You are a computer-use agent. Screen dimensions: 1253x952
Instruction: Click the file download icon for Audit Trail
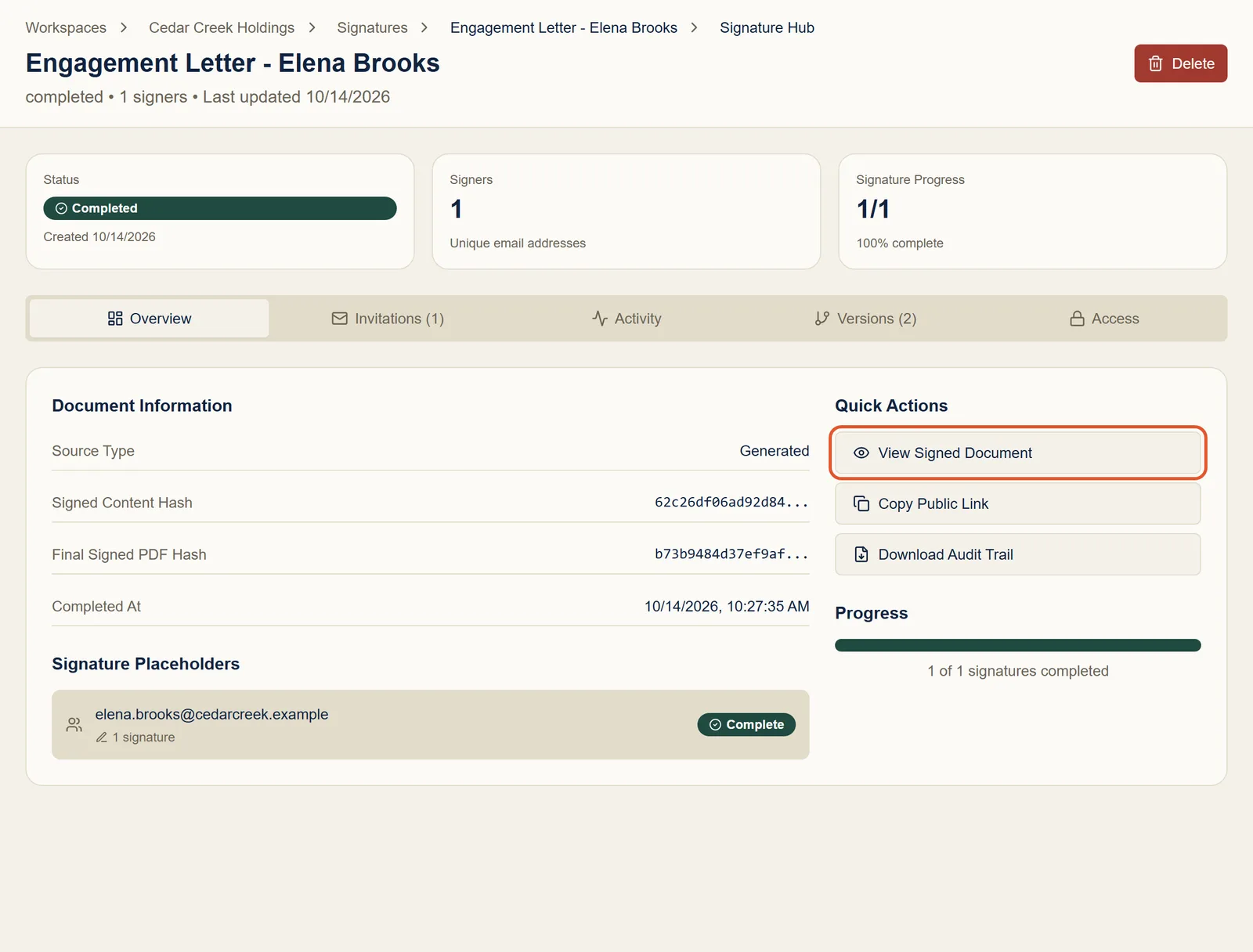pos(861,554)
